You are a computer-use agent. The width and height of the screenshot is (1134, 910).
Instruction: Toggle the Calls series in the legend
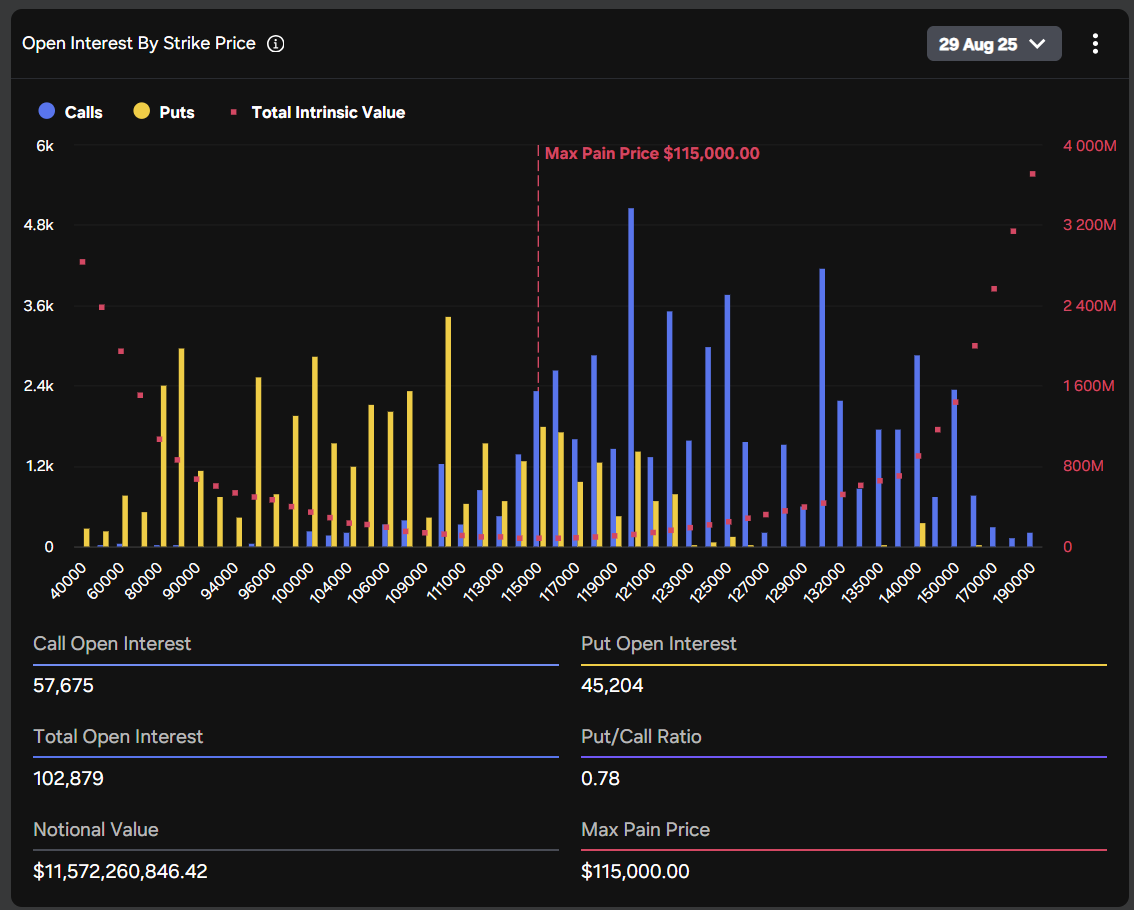pyautogui.click(x=71, y=112)
